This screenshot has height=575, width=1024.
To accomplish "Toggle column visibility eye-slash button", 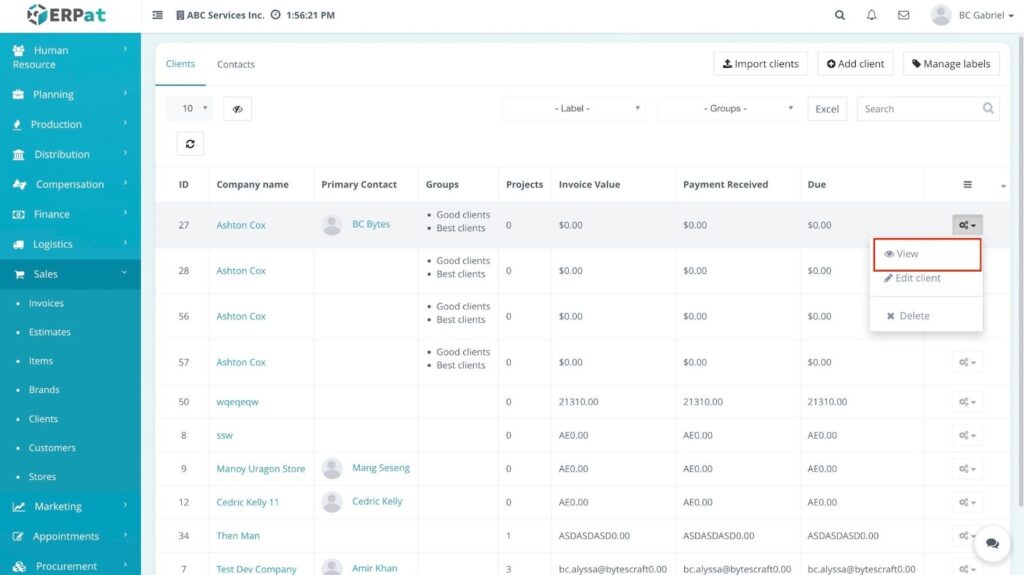I will 237,109.
